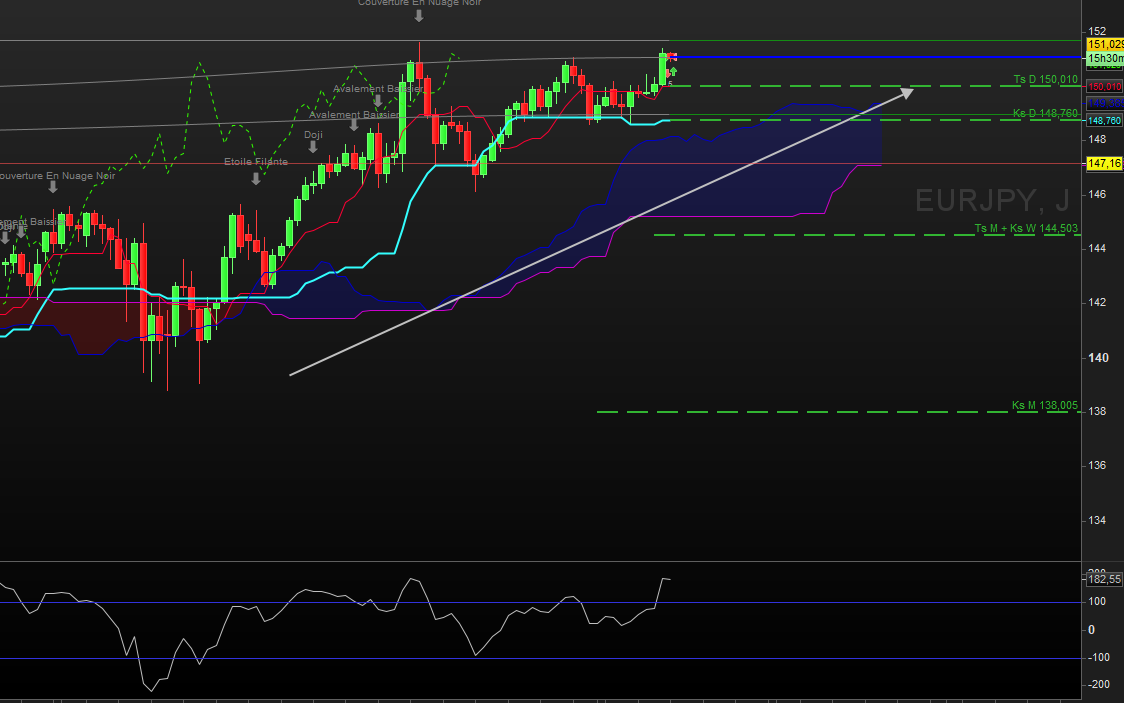Screen dimensions: 1124x703
Task: Select the 15h30m countdown tag
Action: pyautogui.click(x=1104, y=58)
